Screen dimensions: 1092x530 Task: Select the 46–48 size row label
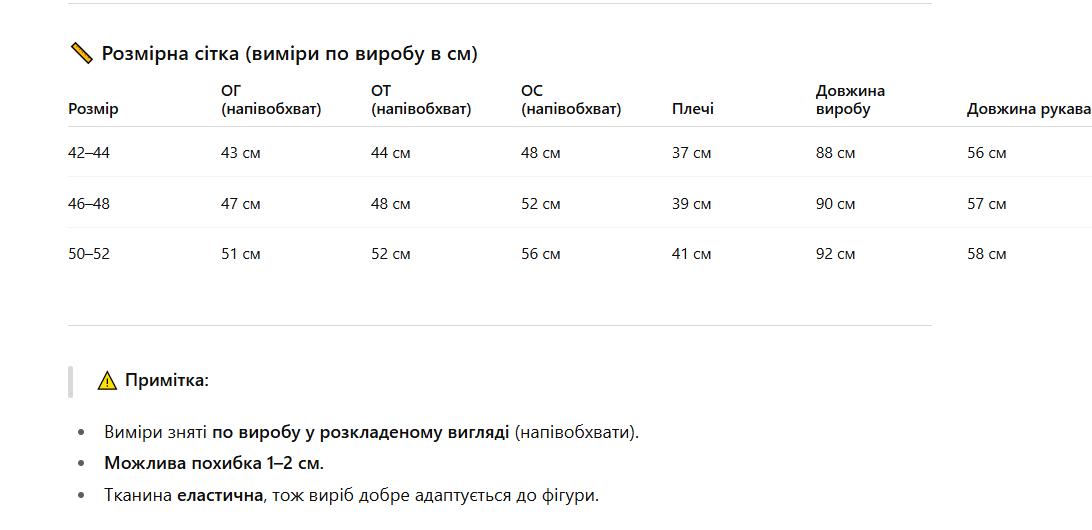89,204
